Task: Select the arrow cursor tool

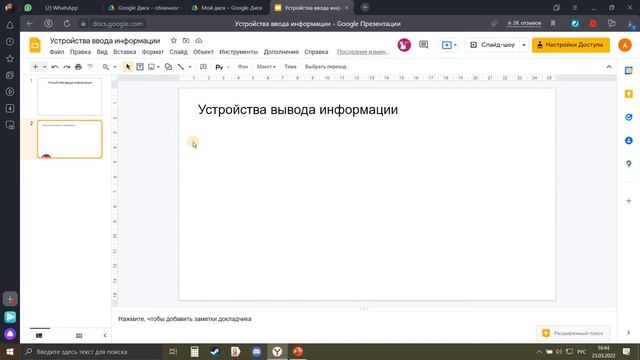Action: coord(128,67)
